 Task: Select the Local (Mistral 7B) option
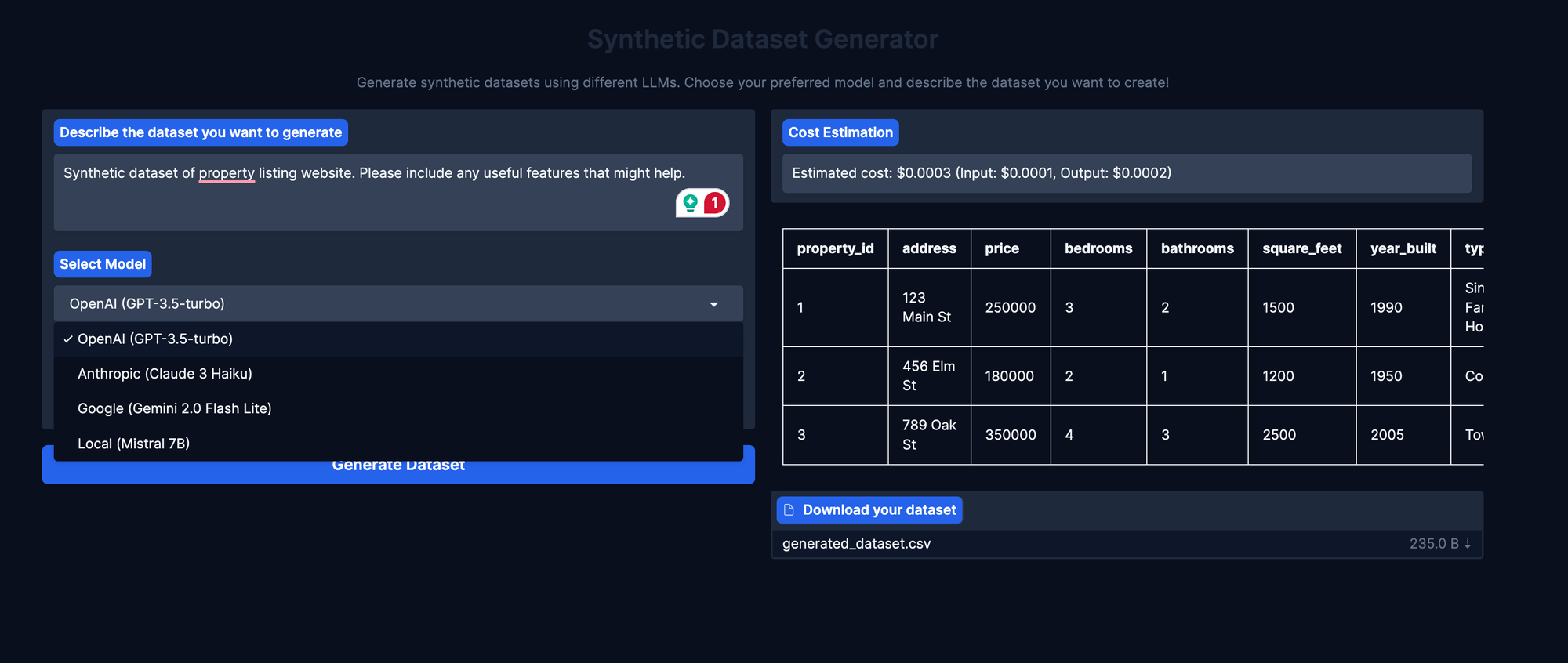click(398, 444)
